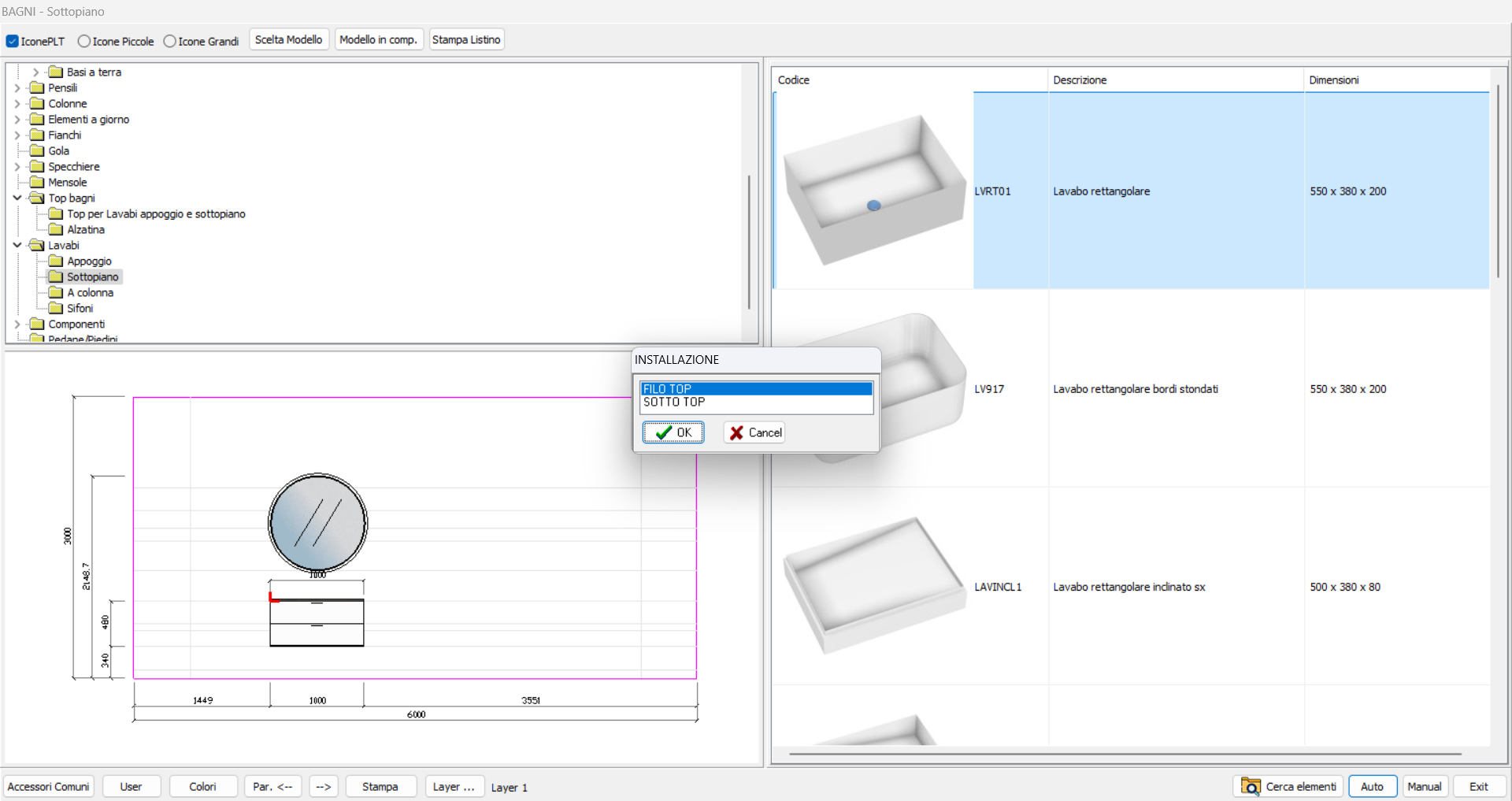Click the Elementi a giorno folder icon
The image size is (1512, 801).
coord(37,119)
